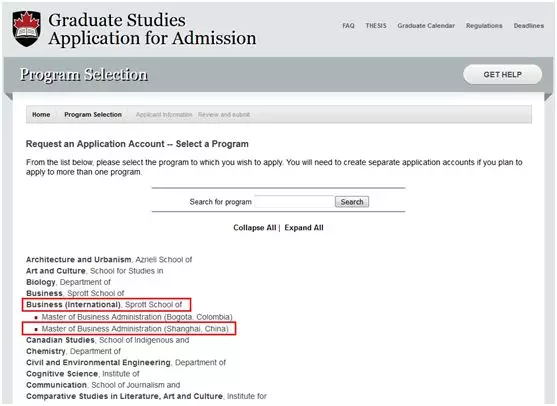This screenshot has height=406, width=557.
Task: Open the Regulations page
Action: (484, 26)
